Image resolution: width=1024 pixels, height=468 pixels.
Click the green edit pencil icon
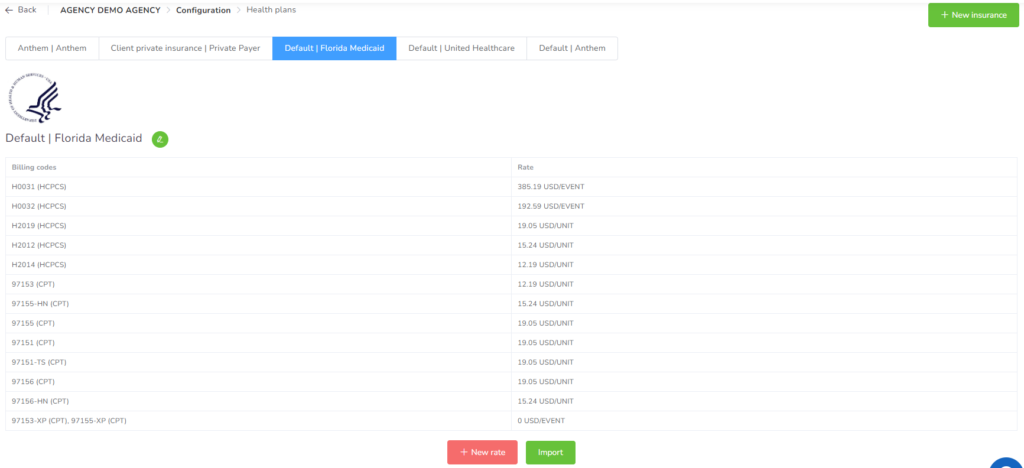click(160, 139)
